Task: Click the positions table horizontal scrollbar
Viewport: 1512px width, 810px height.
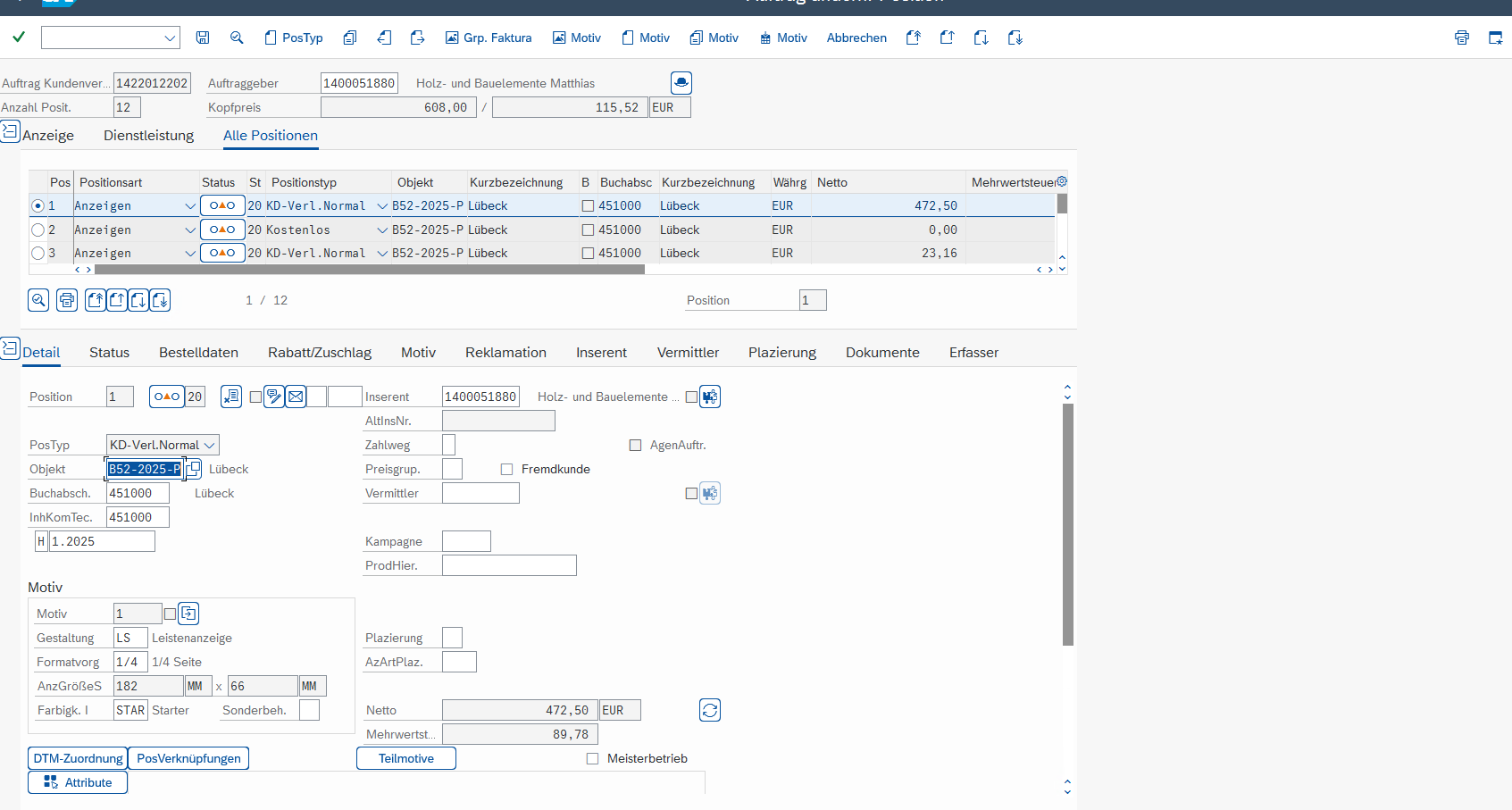Action: click(x=369, y=269)
